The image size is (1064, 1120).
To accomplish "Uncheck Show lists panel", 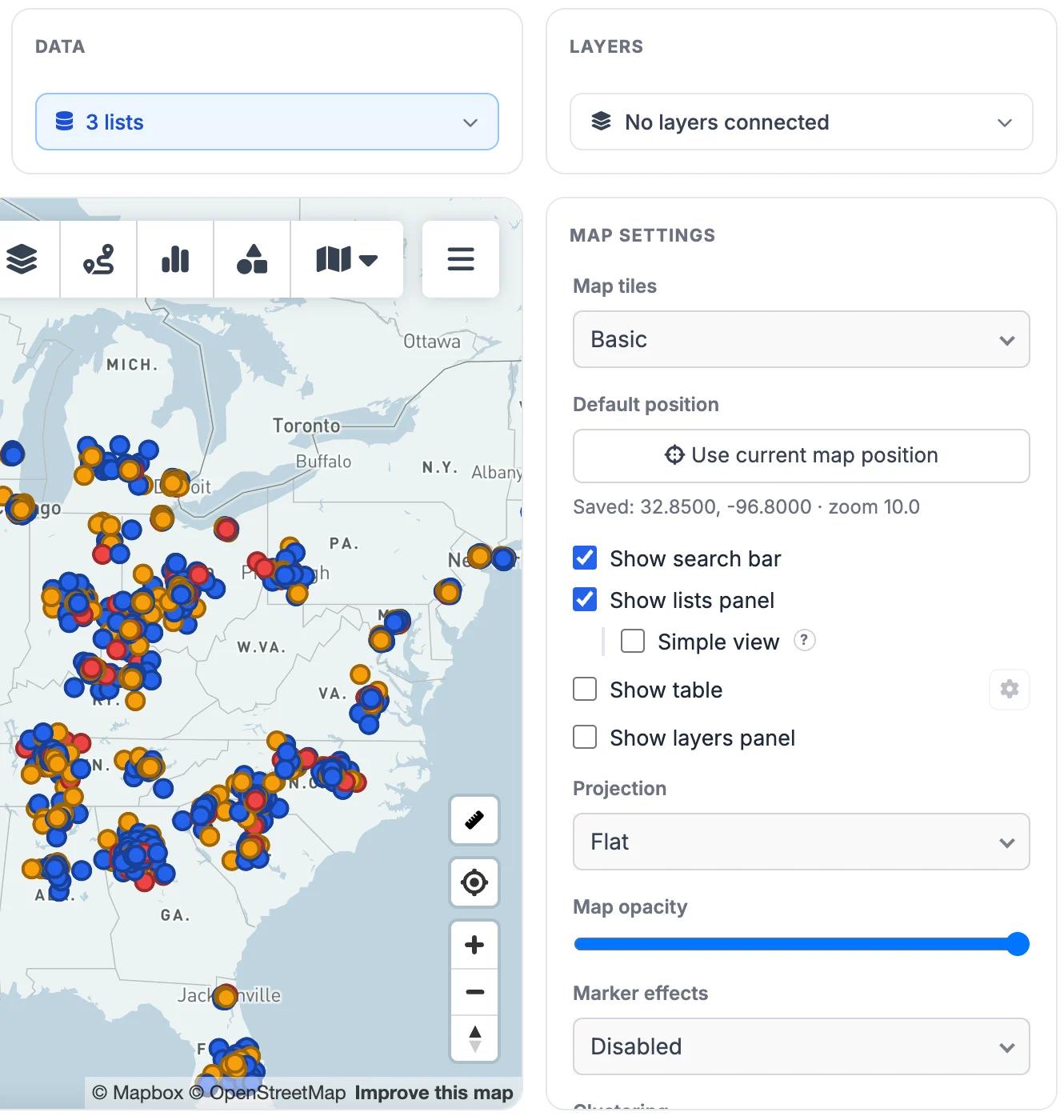I will [x=585, y=599].
